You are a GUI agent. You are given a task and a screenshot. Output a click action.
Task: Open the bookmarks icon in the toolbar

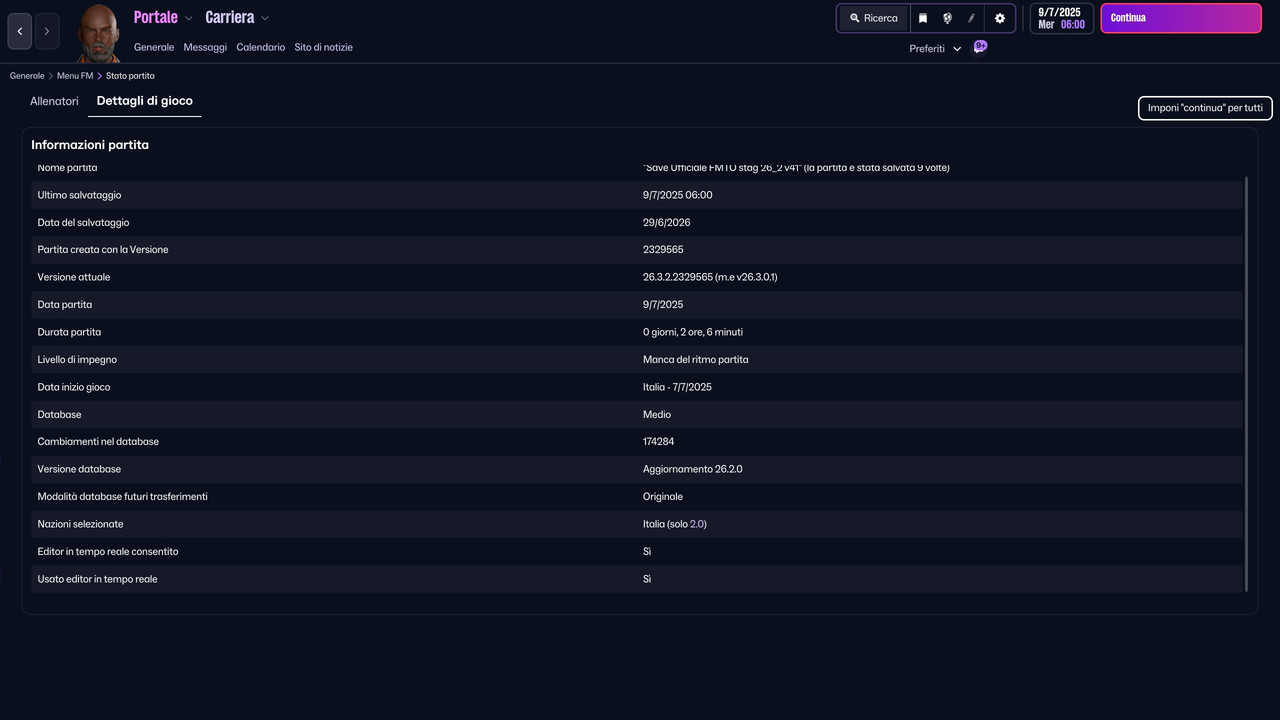(x=923, y=18)
